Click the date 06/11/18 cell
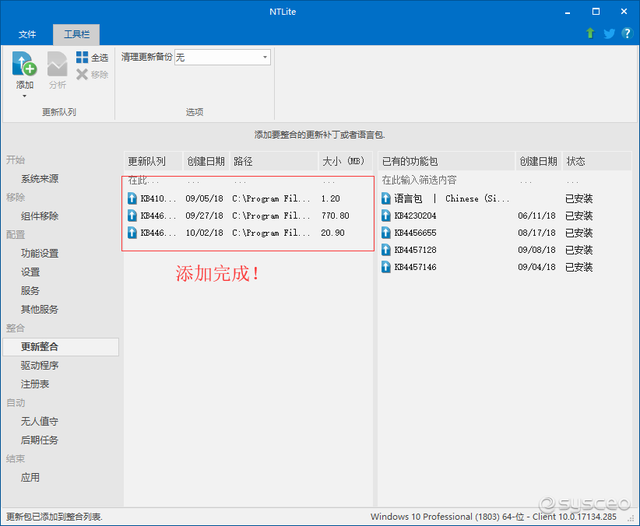The image size is (640, 526). click(537, 216)
